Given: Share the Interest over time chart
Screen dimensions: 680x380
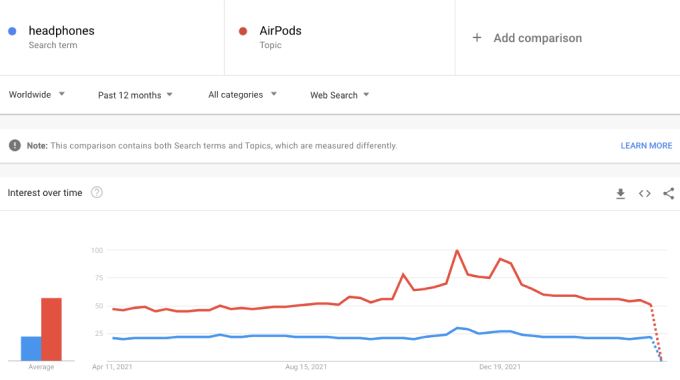Looking at the screenshot, I should click(668, 193).
